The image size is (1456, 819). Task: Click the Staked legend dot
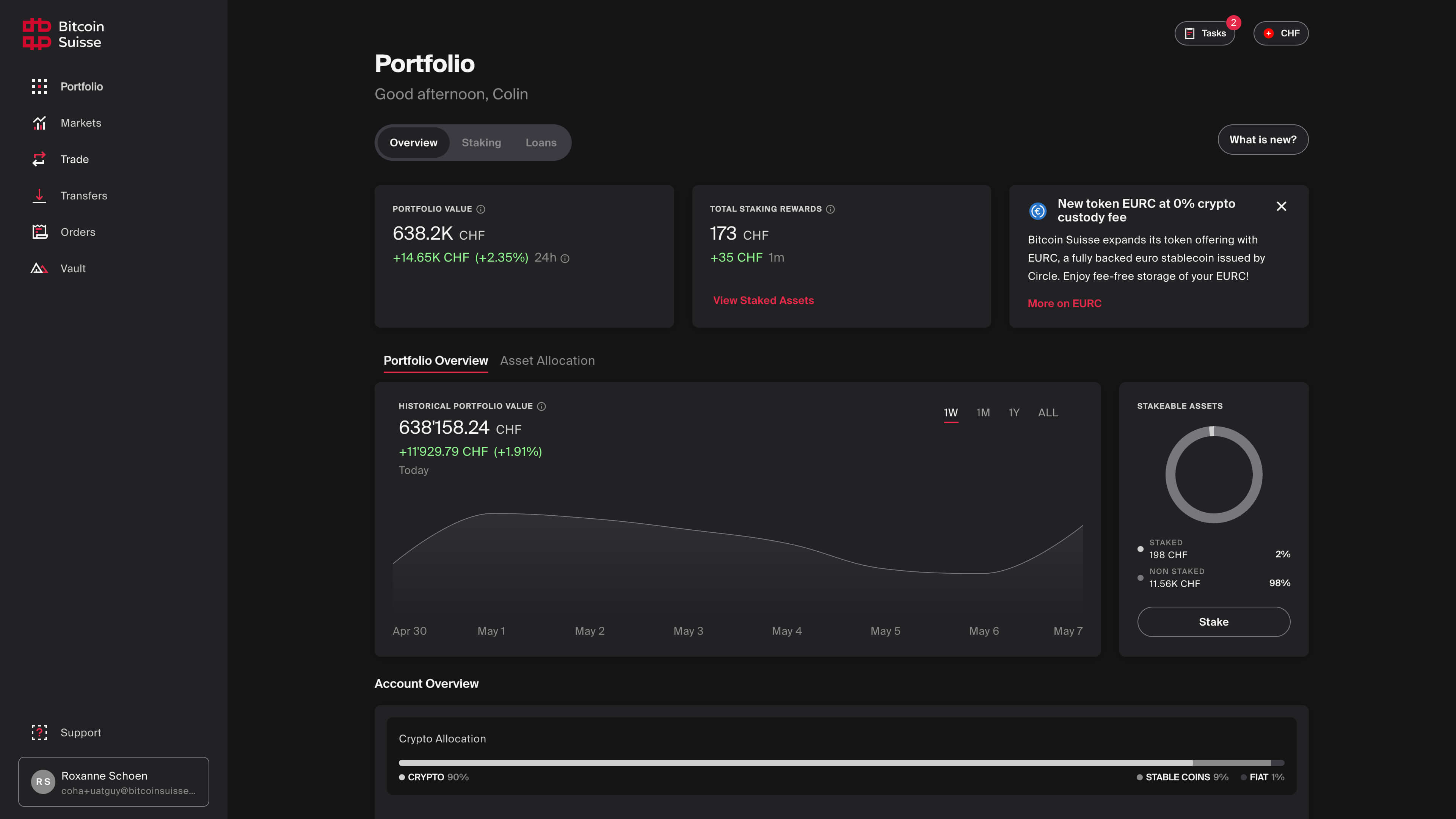(x=1140, y=549)
